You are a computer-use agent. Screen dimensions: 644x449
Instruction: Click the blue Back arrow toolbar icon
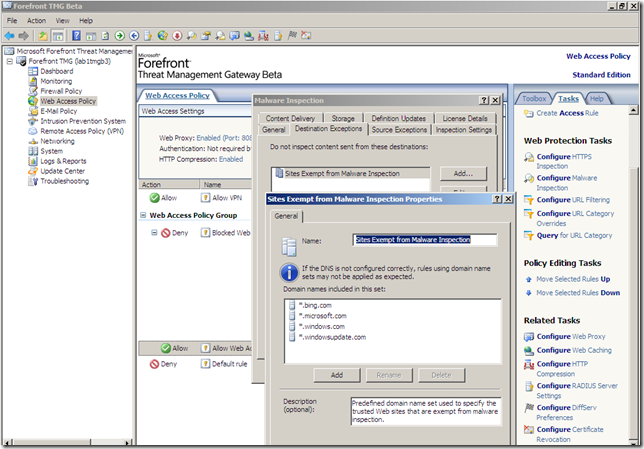9,36
